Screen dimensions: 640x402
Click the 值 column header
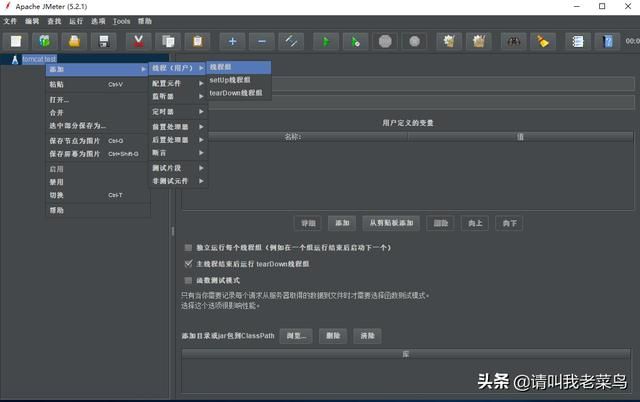coord(520,137)
